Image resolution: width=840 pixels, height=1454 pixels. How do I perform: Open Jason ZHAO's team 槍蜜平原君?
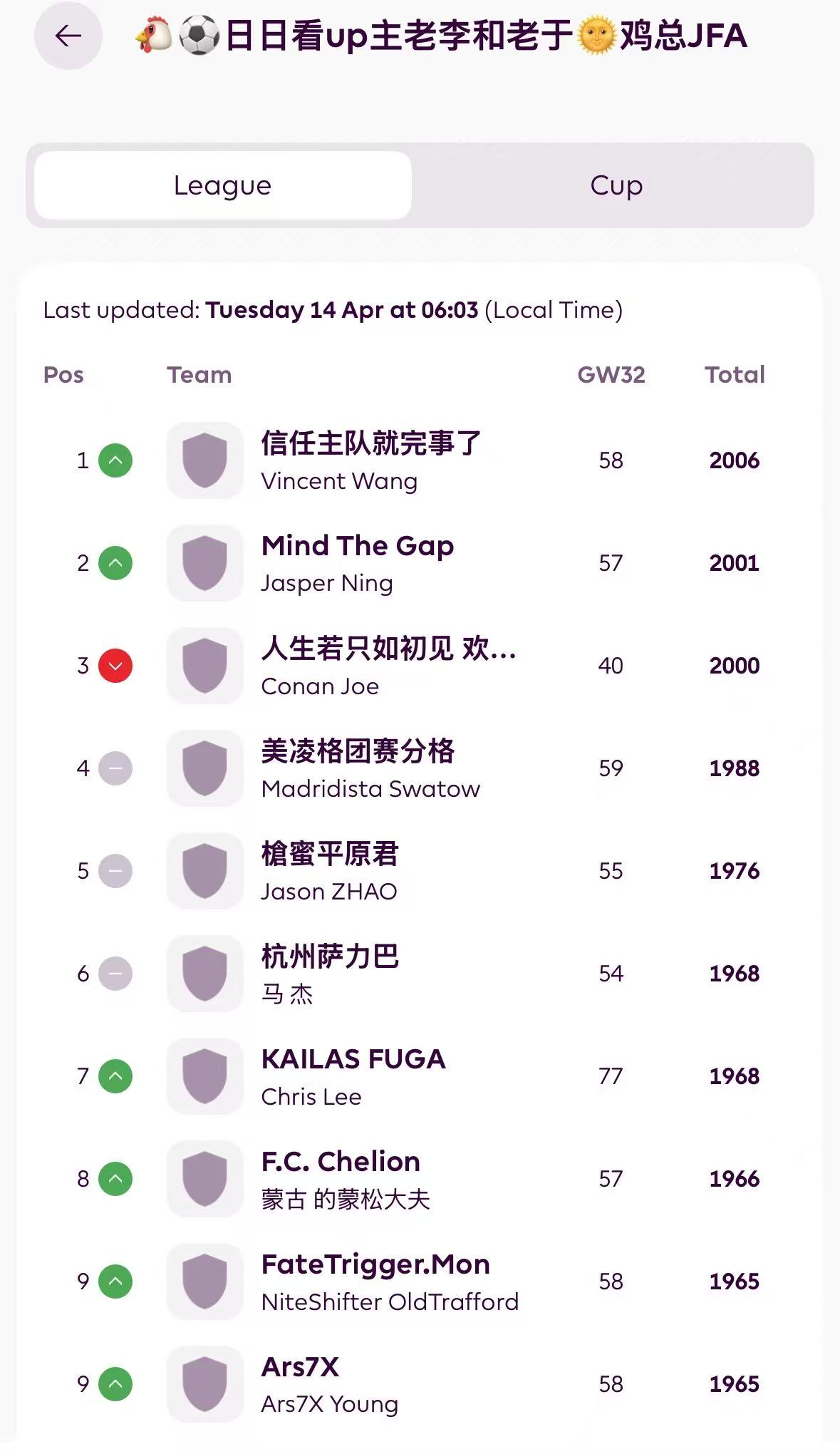pyautogui.click(x=330, y=854)
